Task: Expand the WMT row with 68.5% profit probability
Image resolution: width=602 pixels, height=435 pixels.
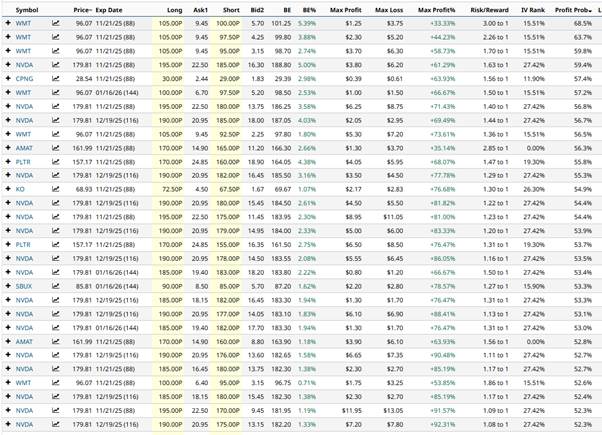Action: [x=8, y=23]
